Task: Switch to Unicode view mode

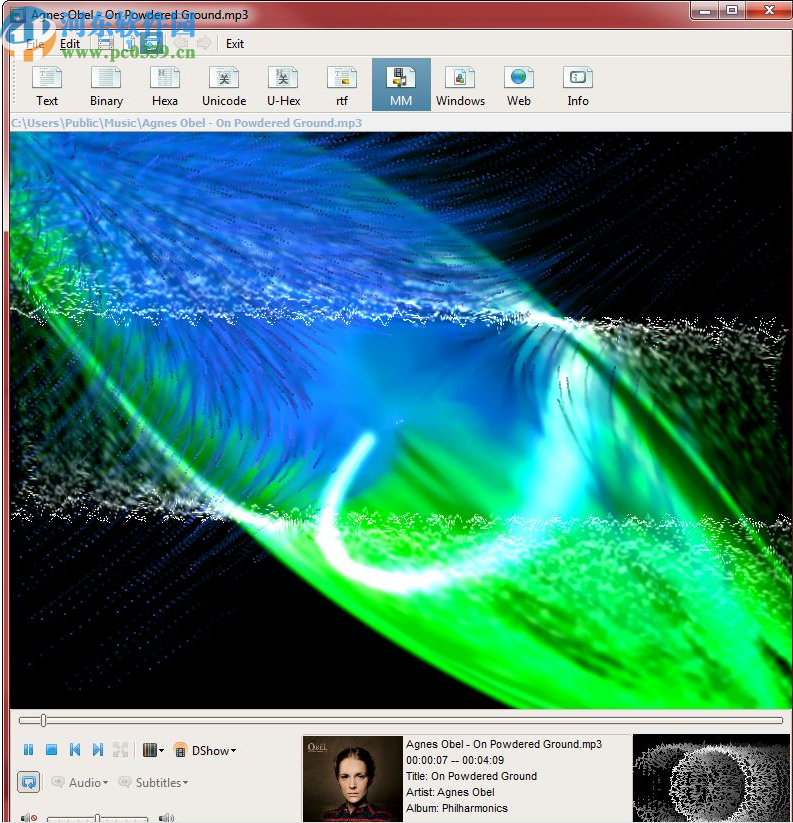Action: click(224, 85)
